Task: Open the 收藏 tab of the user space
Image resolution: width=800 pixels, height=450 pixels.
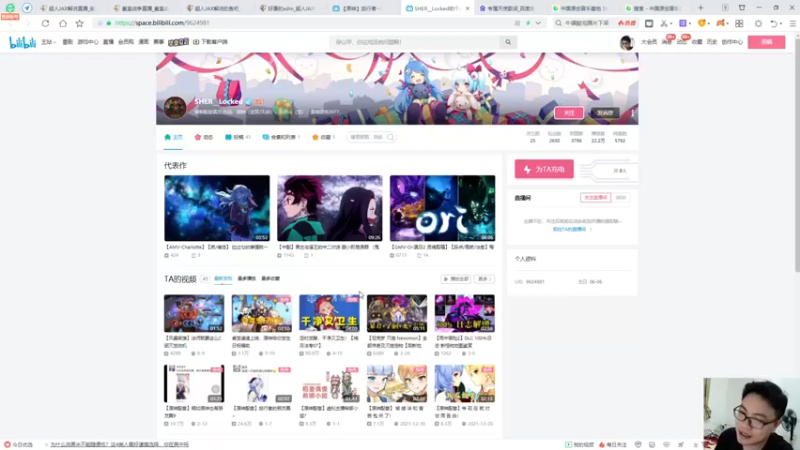Action: click(x=323, y=137)
